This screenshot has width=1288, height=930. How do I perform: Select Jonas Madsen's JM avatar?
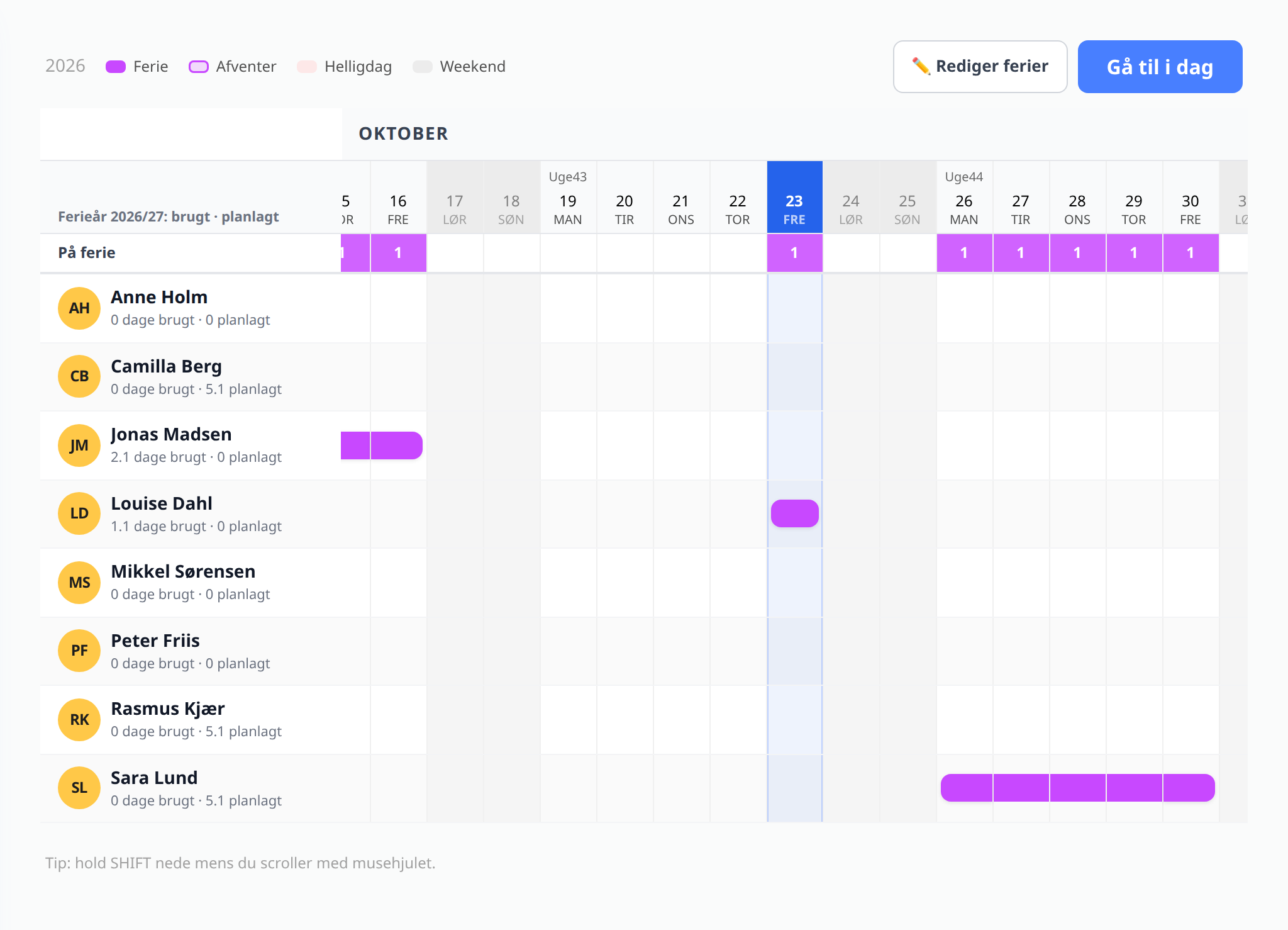(79, 445)
